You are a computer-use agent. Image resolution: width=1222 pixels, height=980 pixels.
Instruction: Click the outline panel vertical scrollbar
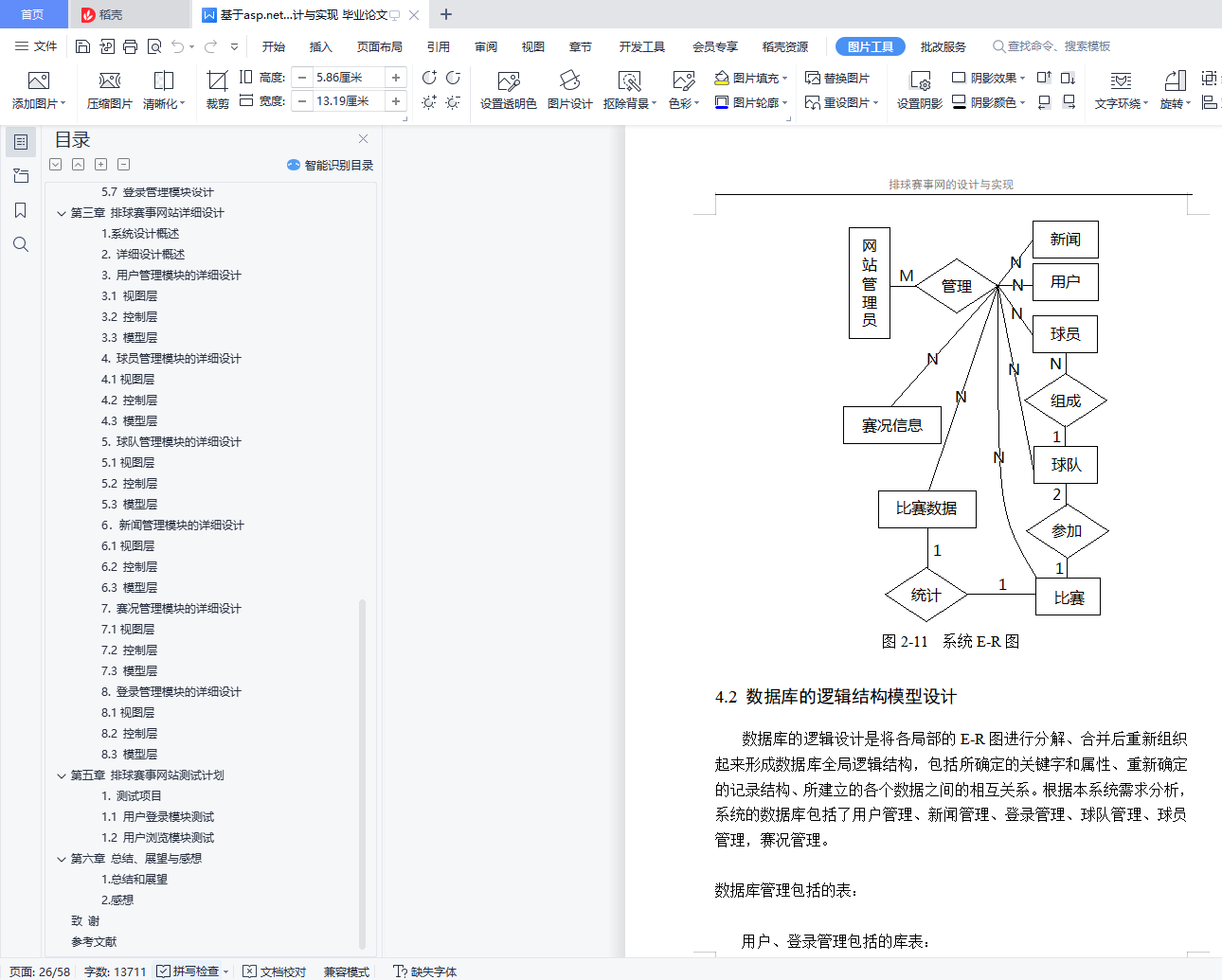[x=362, y=774]
